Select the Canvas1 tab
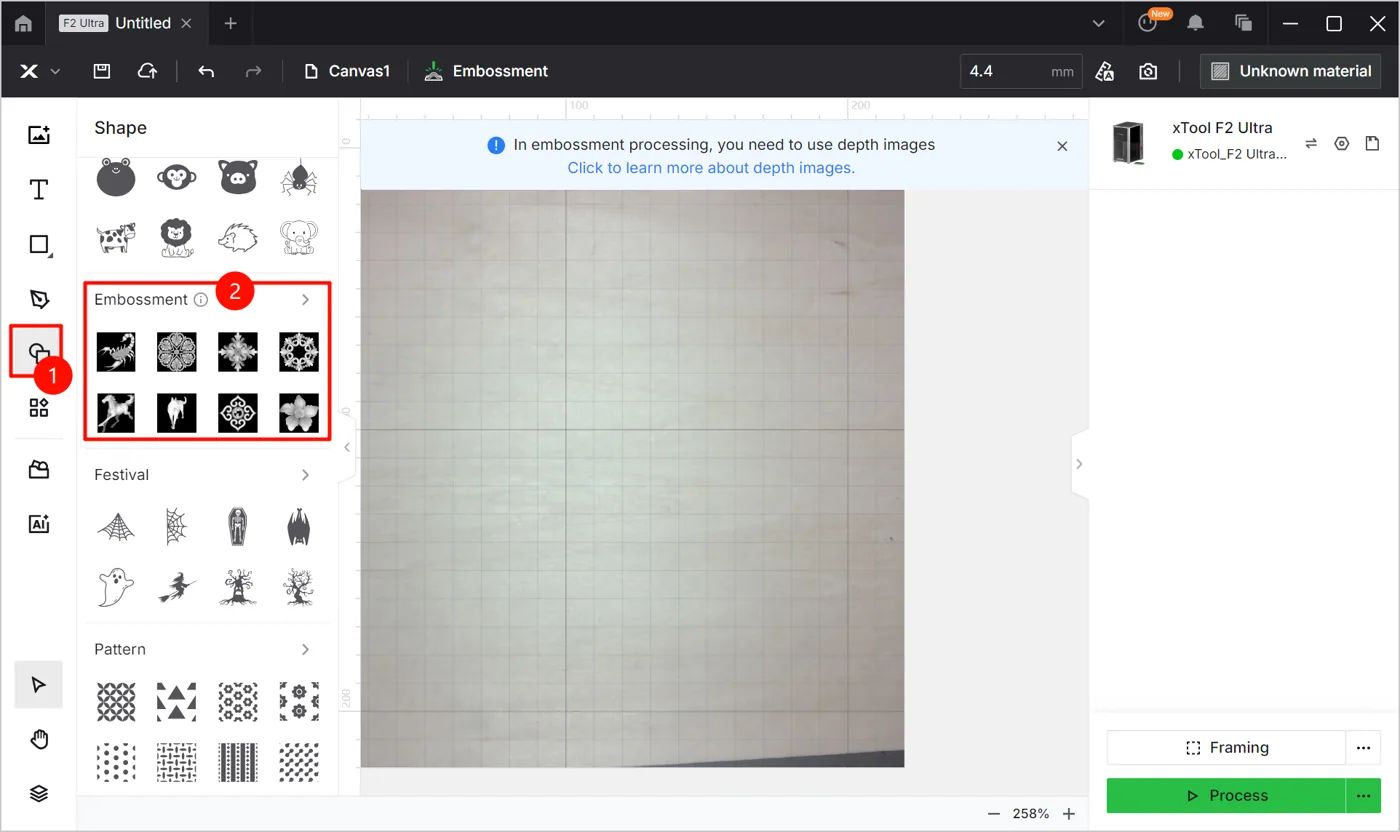The image size is (1400, 832). [347, 71]
